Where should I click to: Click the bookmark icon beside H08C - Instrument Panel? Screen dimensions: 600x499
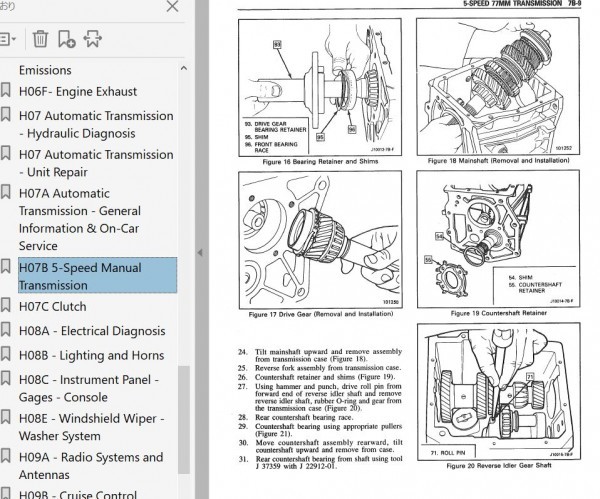(x=5, y=379)
